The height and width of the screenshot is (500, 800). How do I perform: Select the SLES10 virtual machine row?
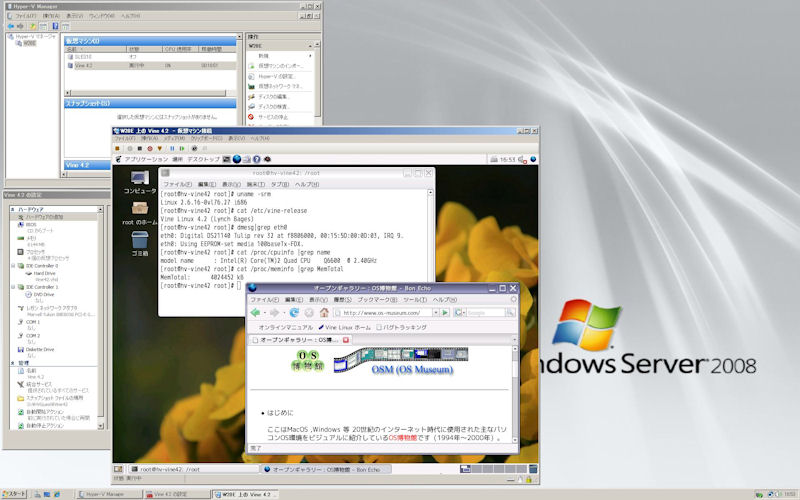click(x=151, y=57)
